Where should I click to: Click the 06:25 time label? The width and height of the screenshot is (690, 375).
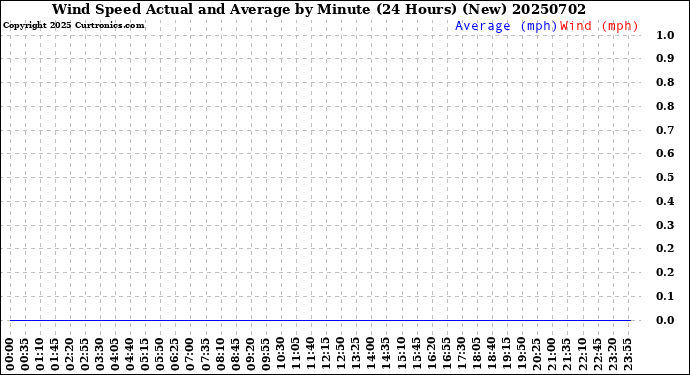pos(175,355)
